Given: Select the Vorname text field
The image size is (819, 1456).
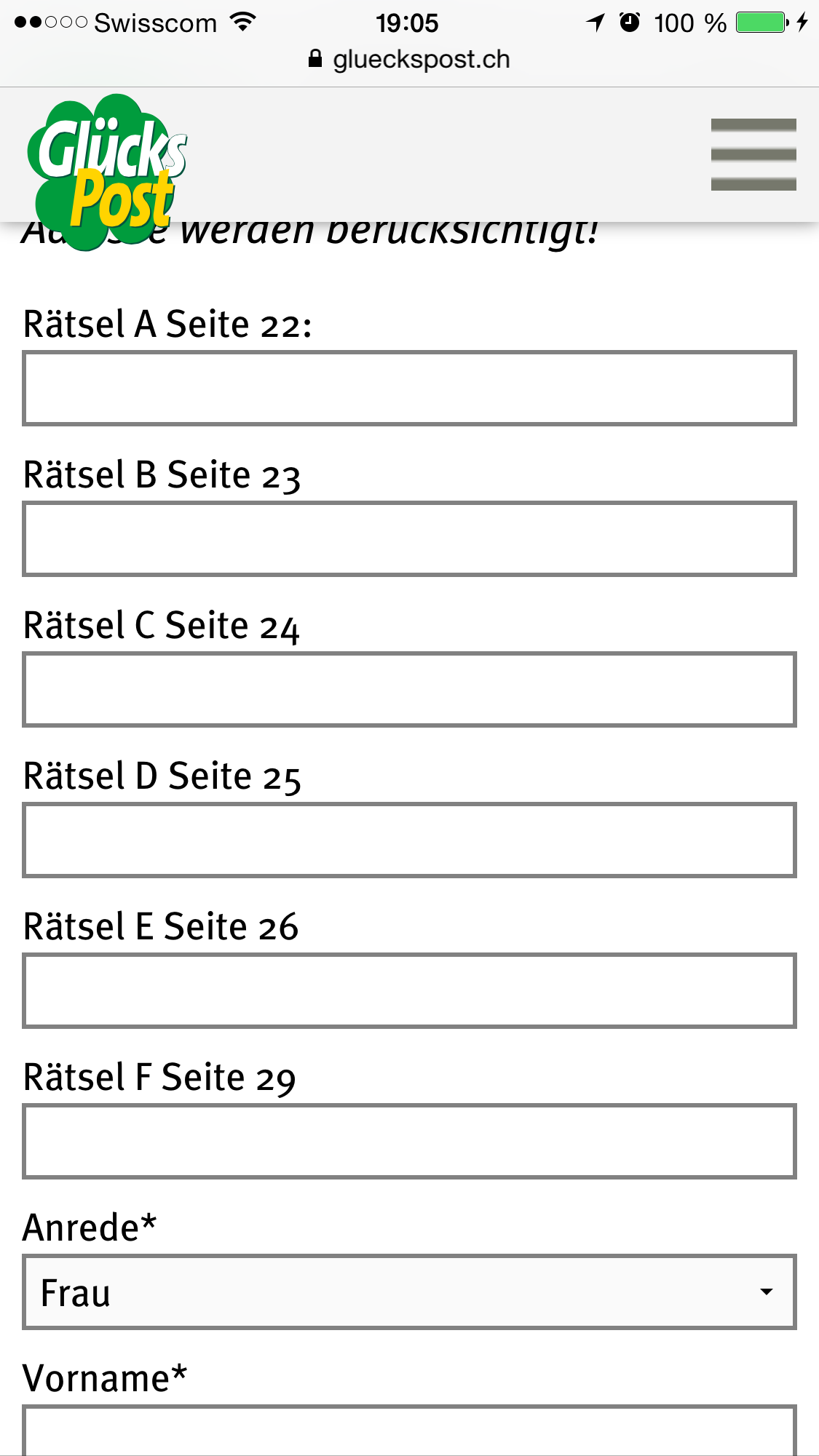Looking at the screenshot, I should click(x=409, y=1431).
